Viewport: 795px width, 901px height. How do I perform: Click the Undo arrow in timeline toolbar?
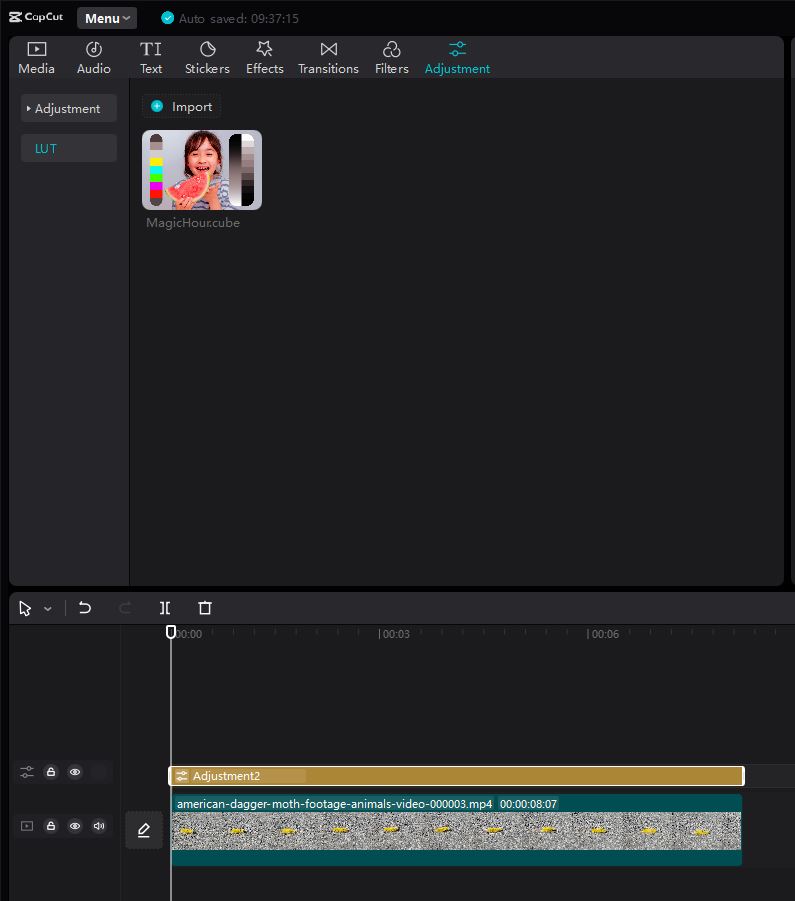85,608
